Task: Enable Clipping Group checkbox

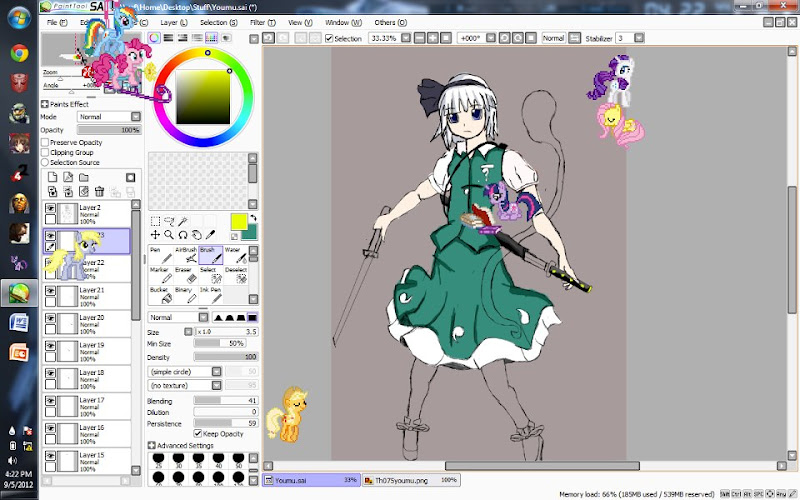Action: [45, 152]
